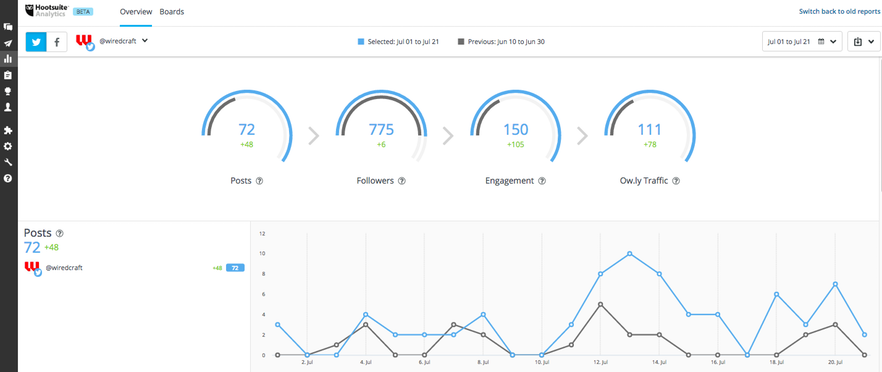Image resolution: width=882 pixels, height=372 pixels.
Task: Click the @wiredcraft row in Posts panel
Action: coord(134,268)
